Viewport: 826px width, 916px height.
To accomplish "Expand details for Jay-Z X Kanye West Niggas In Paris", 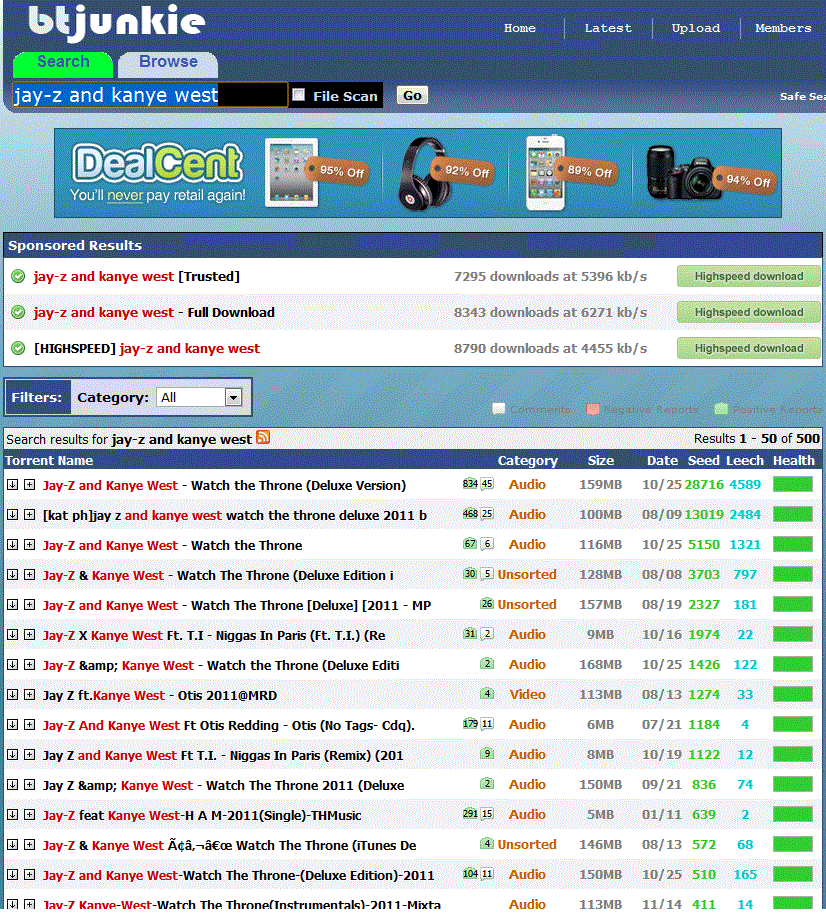I will tap(29, 634).
